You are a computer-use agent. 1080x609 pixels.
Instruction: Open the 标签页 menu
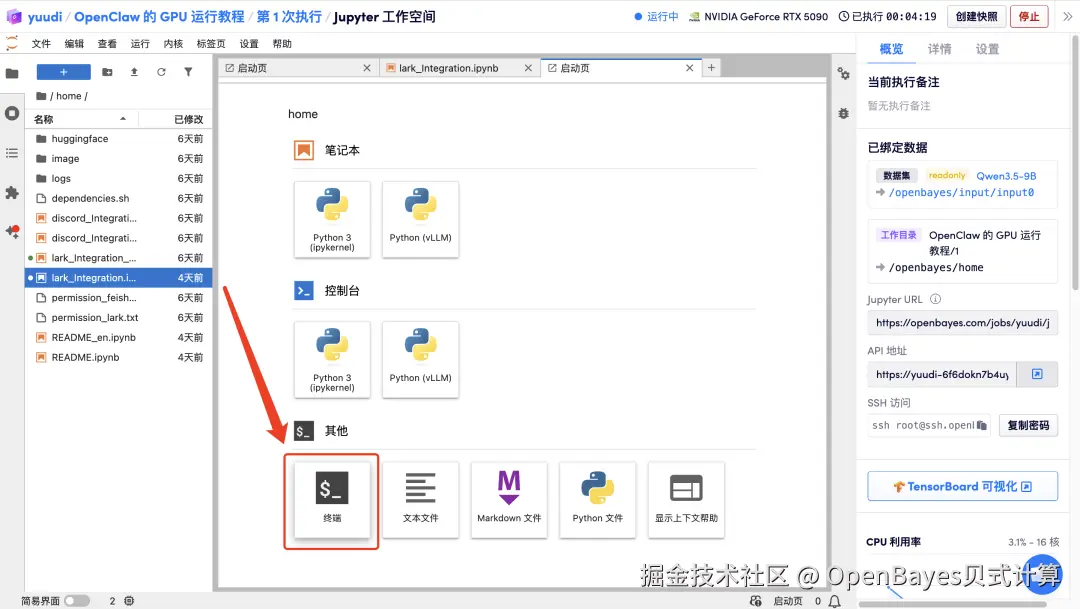coord(211,43)
